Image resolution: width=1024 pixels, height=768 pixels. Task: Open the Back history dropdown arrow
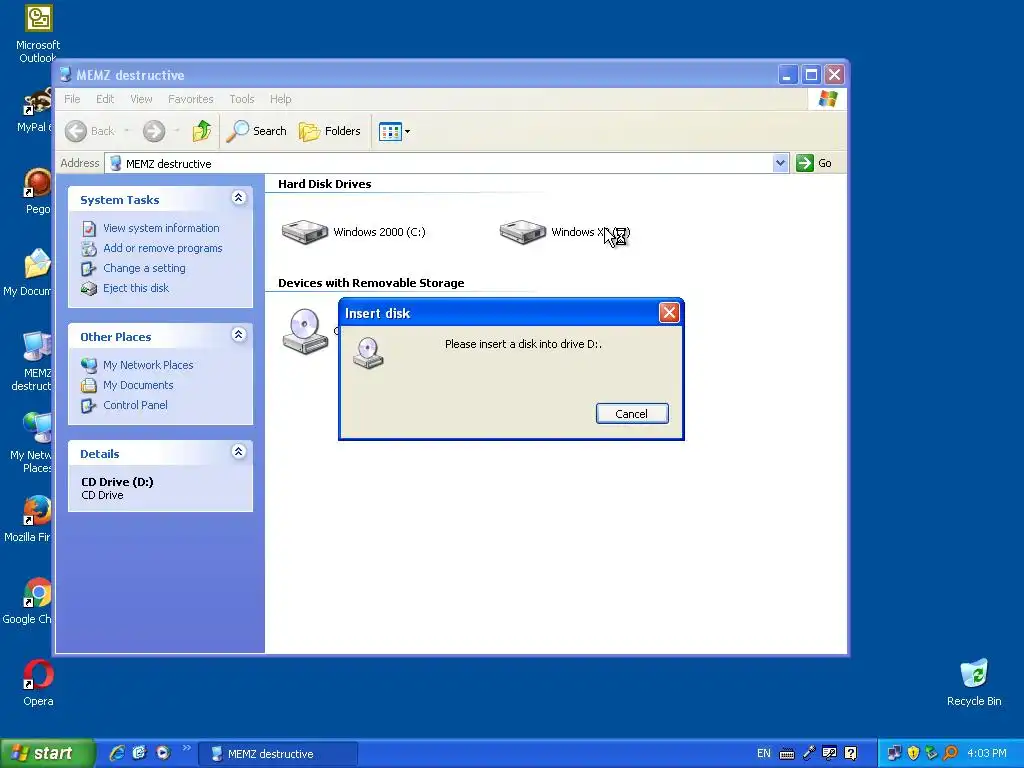coord(127,131)
